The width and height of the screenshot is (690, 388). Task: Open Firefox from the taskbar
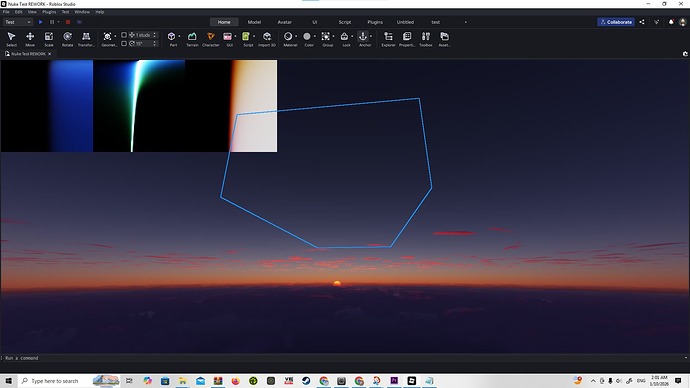point(235,381)
